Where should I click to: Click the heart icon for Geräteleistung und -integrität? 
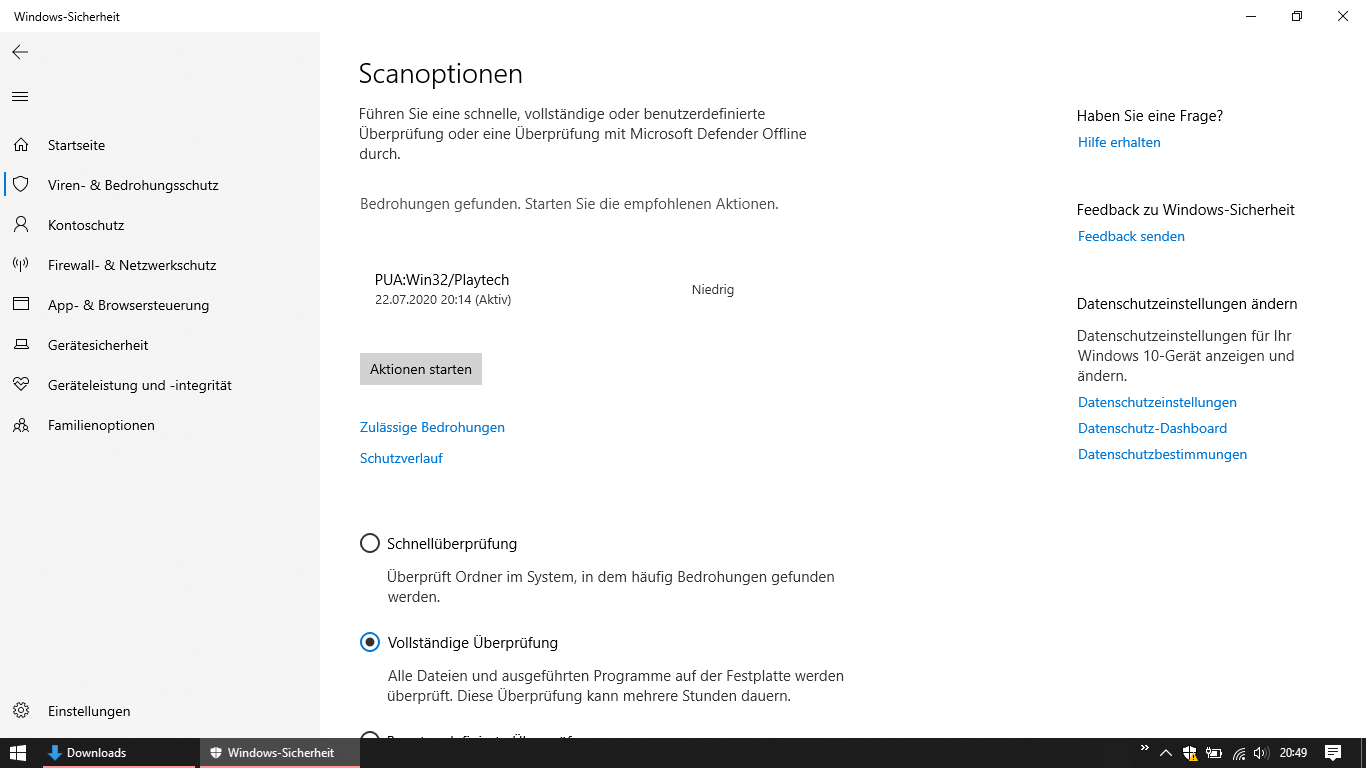click(21, 385)
